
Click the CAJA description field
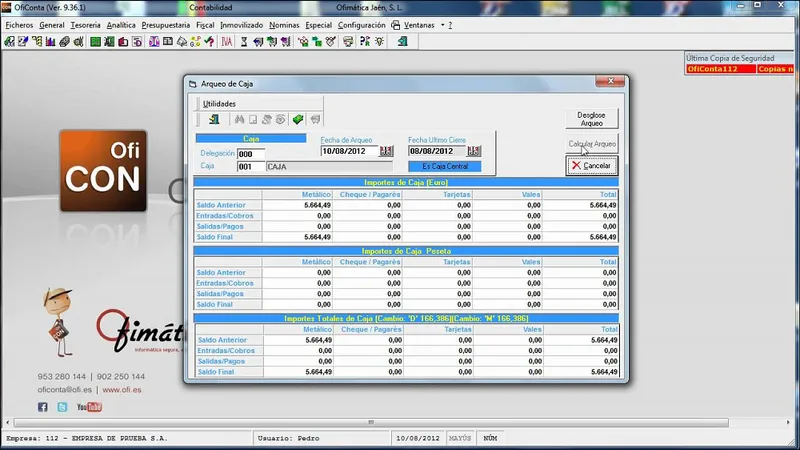coord(330,167)
